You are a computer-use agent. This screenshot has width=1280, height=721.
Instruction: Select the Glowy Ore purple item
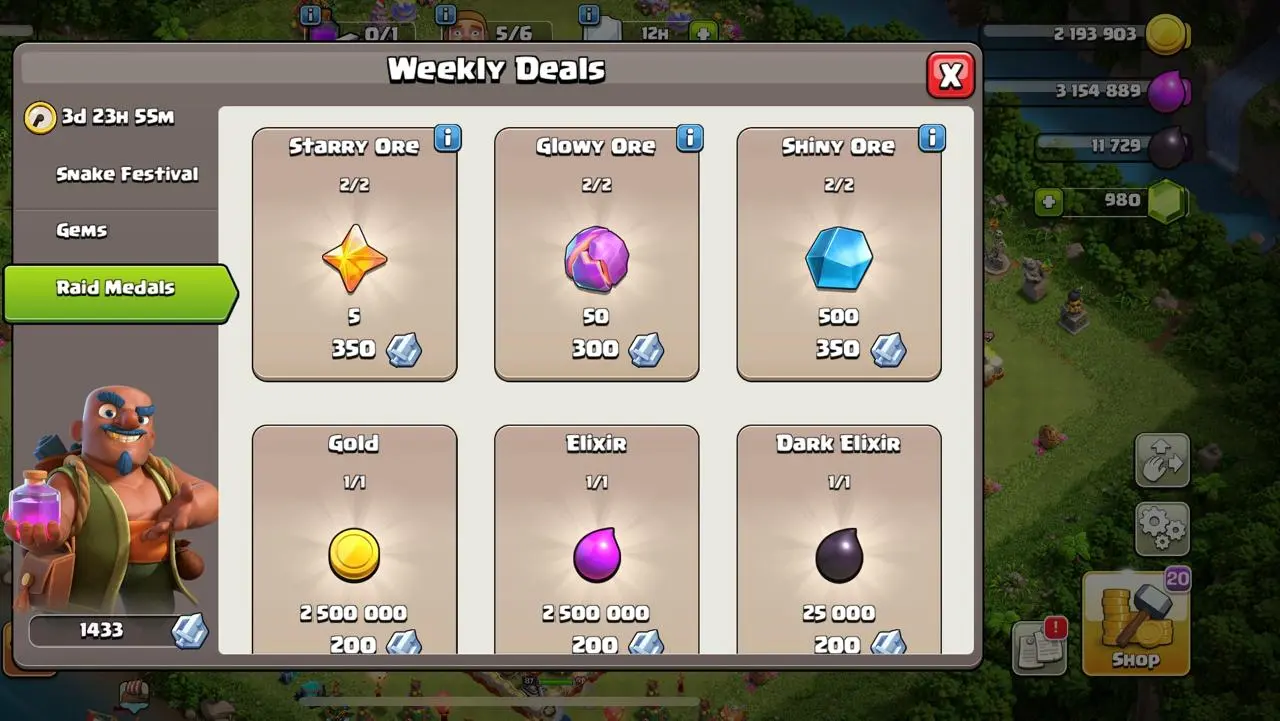coord(596,259)
